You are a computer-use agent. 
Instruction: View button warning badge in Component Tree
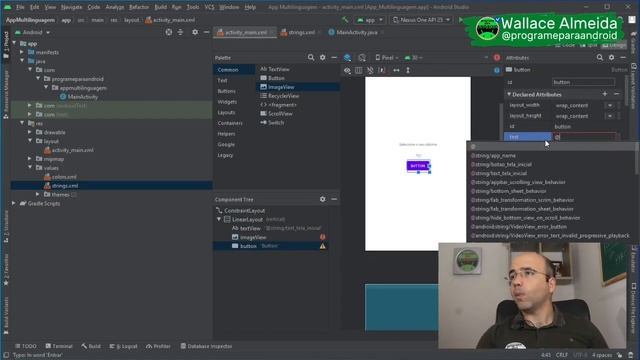[x=322, y=246]
